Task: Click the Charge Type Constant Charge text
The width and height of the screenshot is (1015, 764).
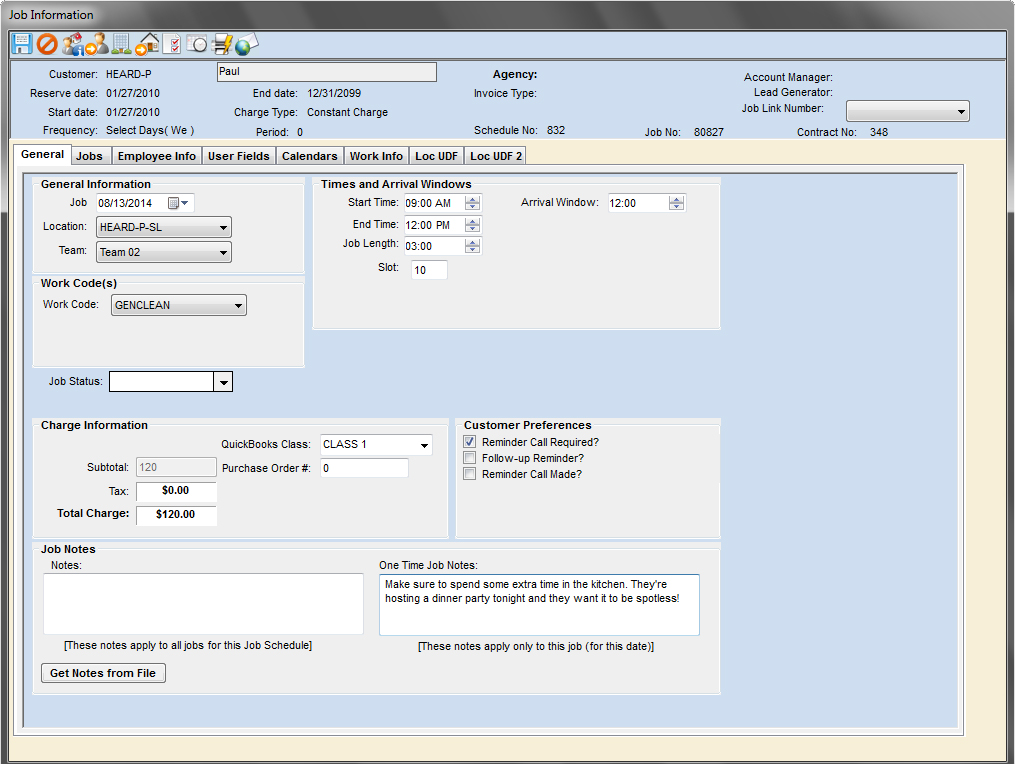Action: tap(348, 112)
